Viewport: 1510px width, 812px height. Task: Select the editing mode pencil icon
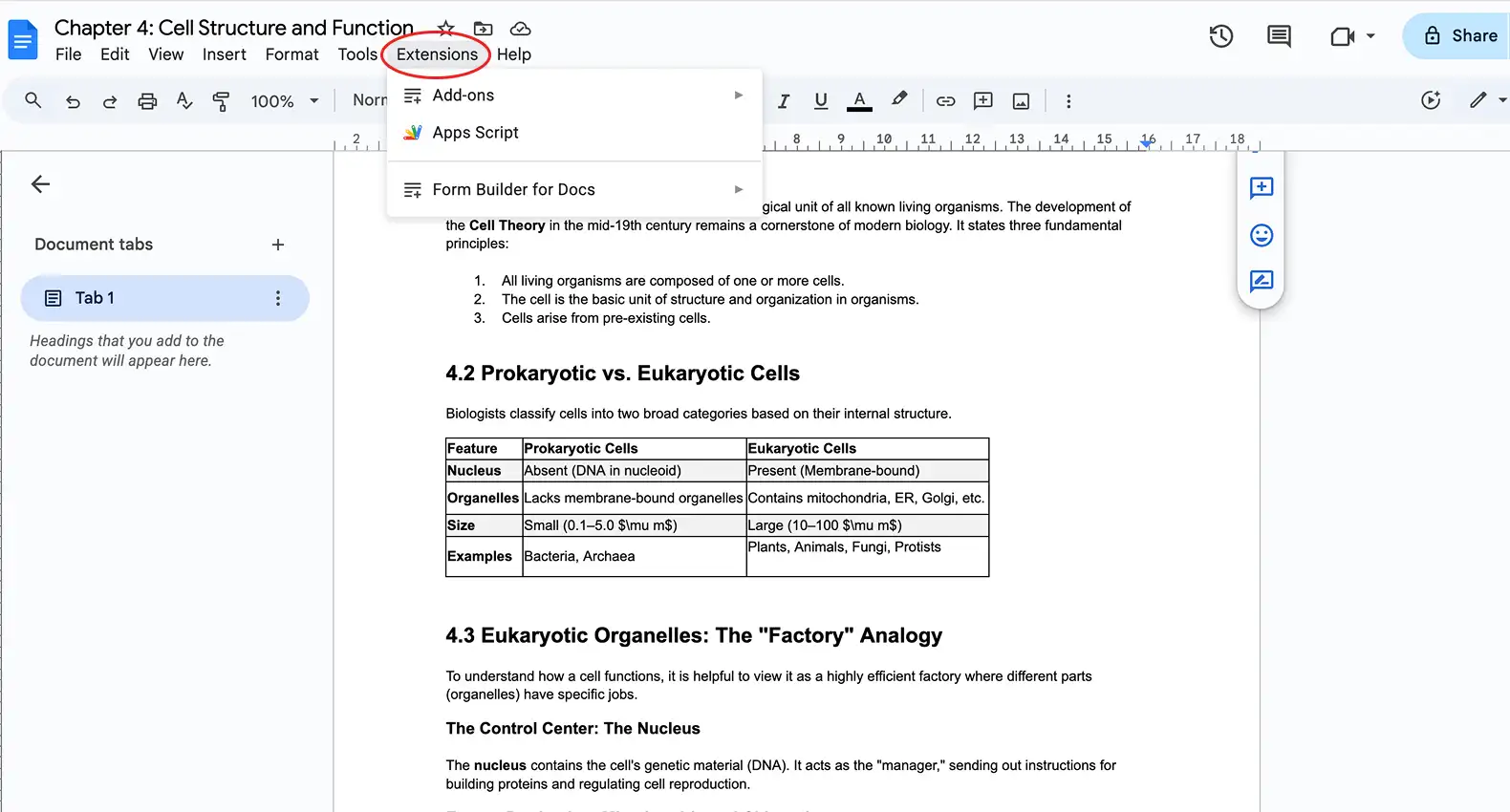tap(1478, 100)
